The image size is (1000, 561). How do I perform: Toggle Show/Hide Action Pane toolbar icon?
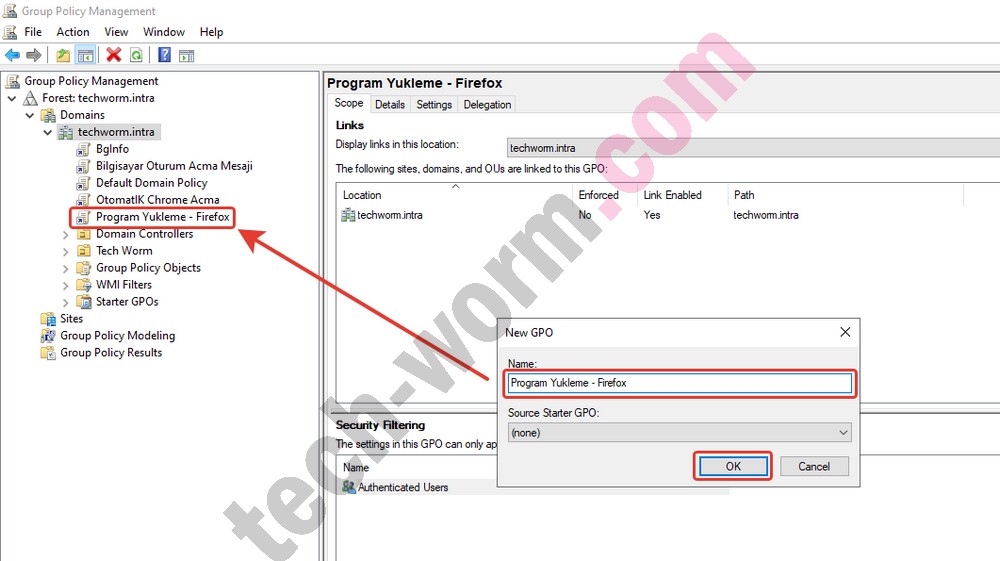click(186, 55)
